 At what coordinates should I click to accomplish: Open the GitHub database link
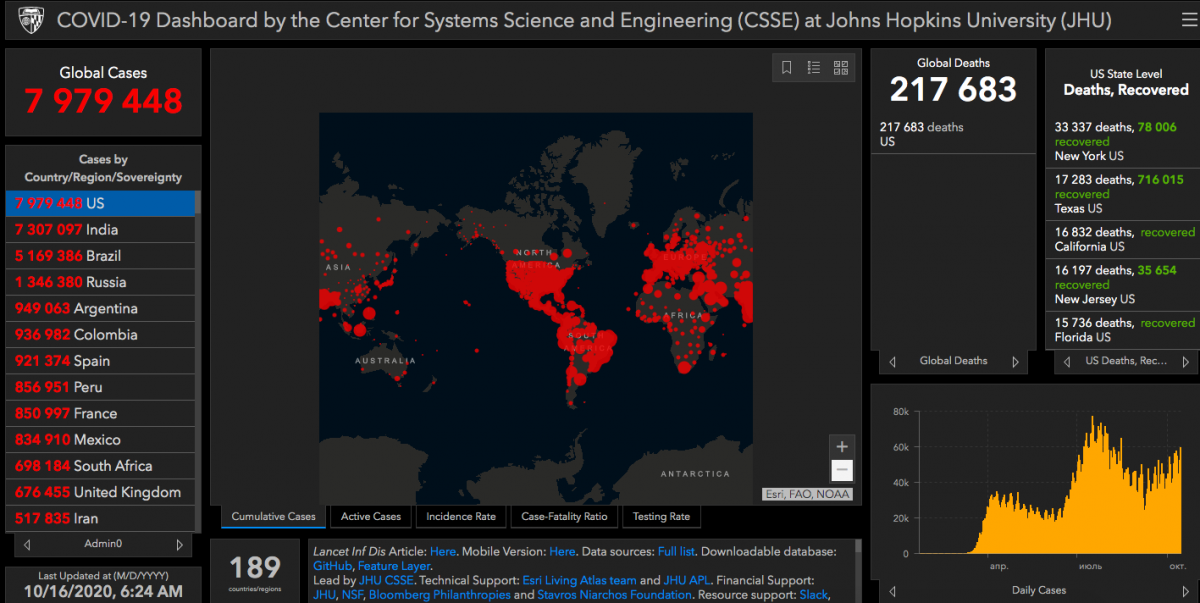(x=332, y=566)
